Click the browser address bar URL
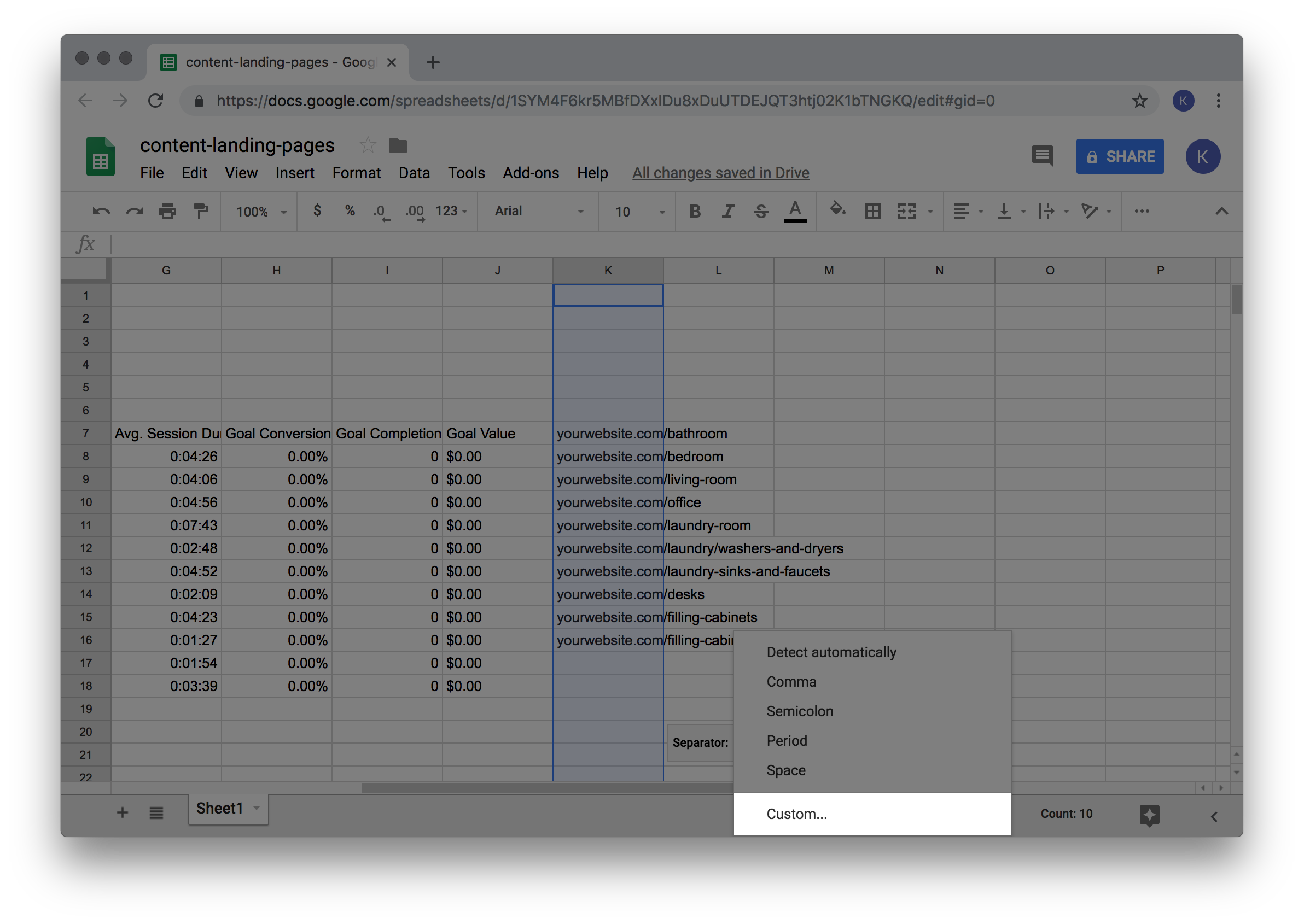This screenshot has height=924, width=1304. 605,101
